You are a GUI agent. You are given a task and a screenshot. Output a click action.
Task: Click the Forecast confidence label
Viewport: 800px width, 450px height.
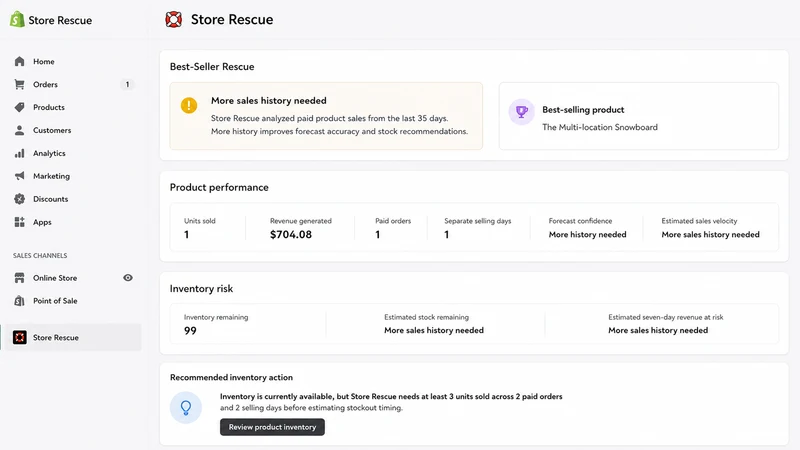pos(580,221)
